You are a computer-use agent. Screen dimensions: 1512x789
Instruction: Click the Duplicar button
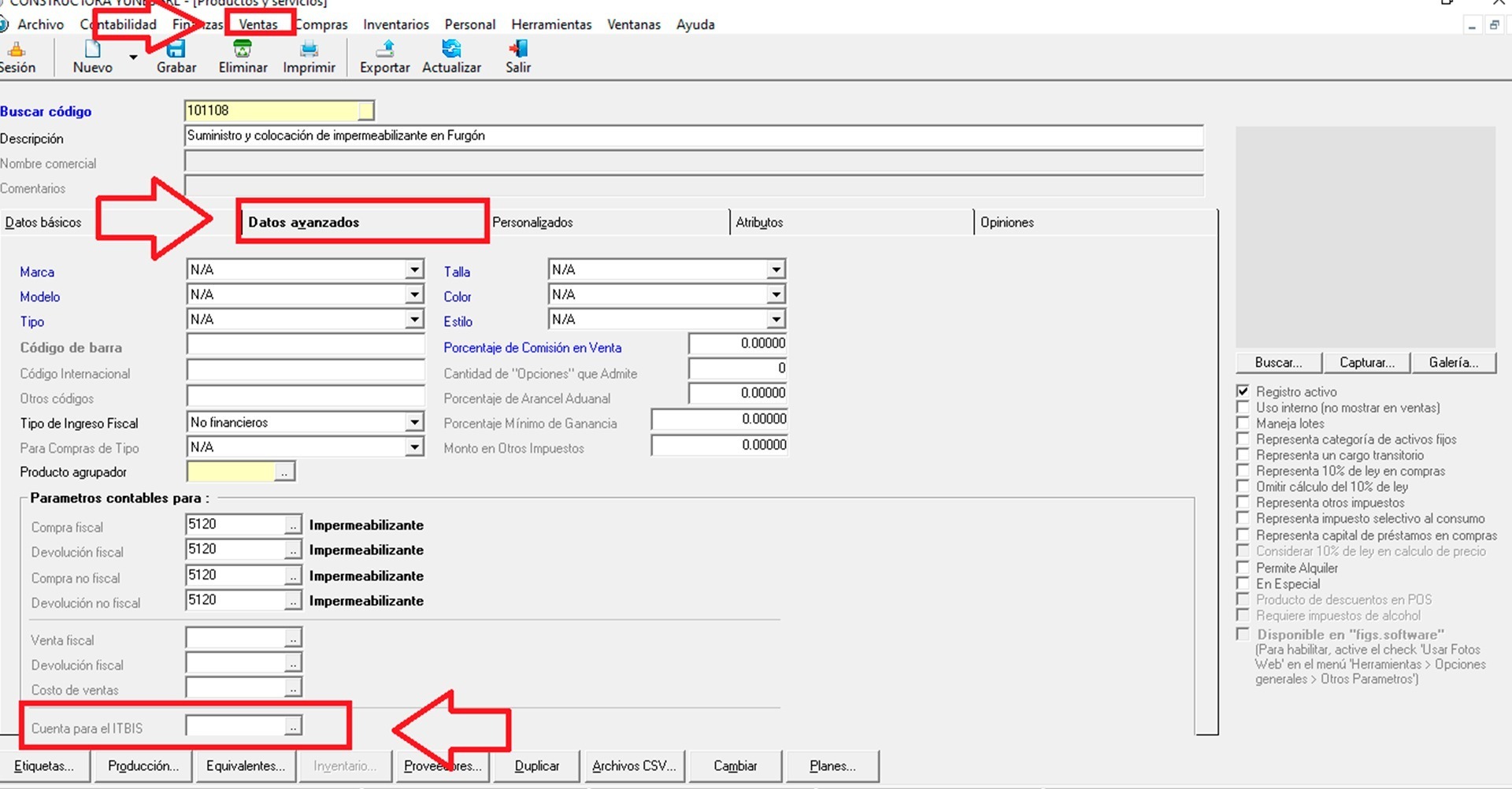tap(536, 765)
